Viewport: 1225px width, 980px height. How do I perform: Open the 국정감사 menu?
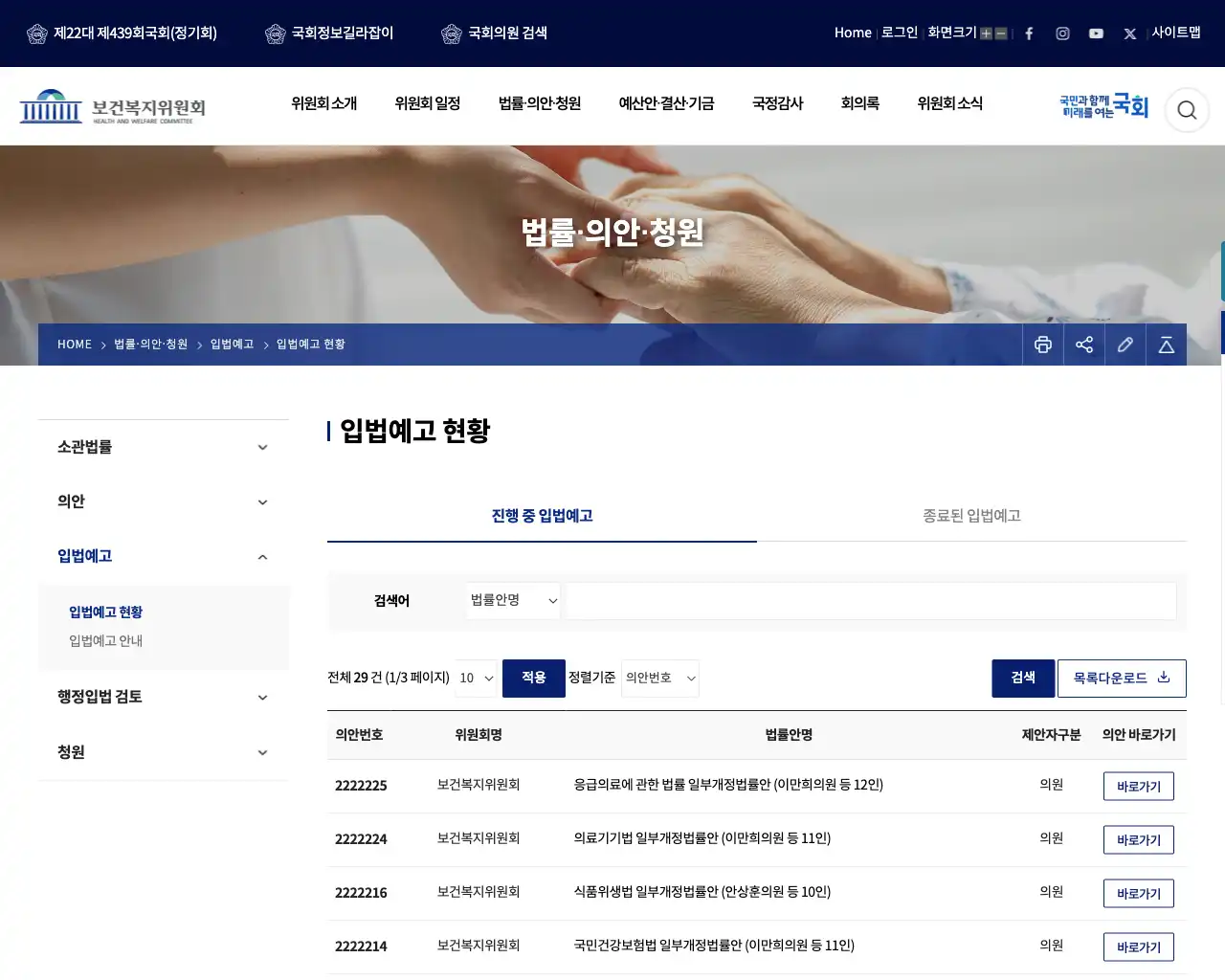[777, 103]
